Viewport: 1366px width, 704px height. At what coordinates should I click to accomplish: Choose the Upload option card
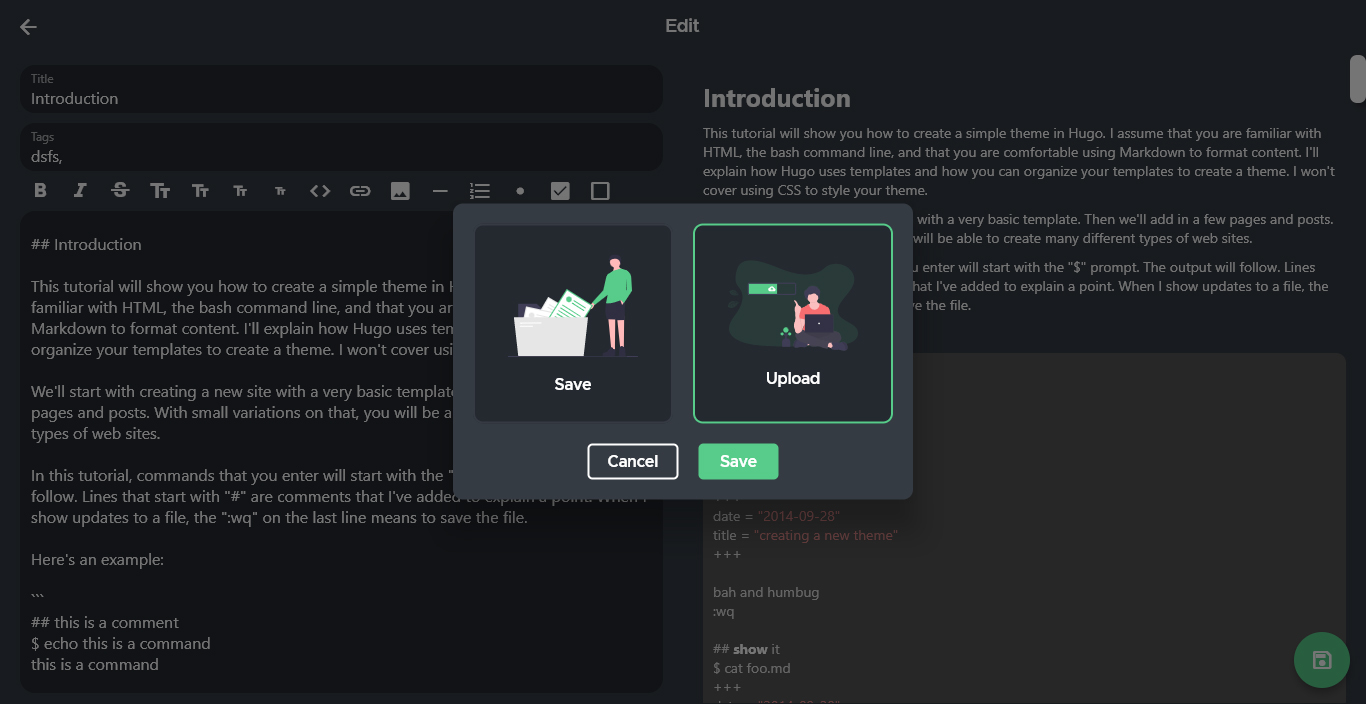(793, 323)
